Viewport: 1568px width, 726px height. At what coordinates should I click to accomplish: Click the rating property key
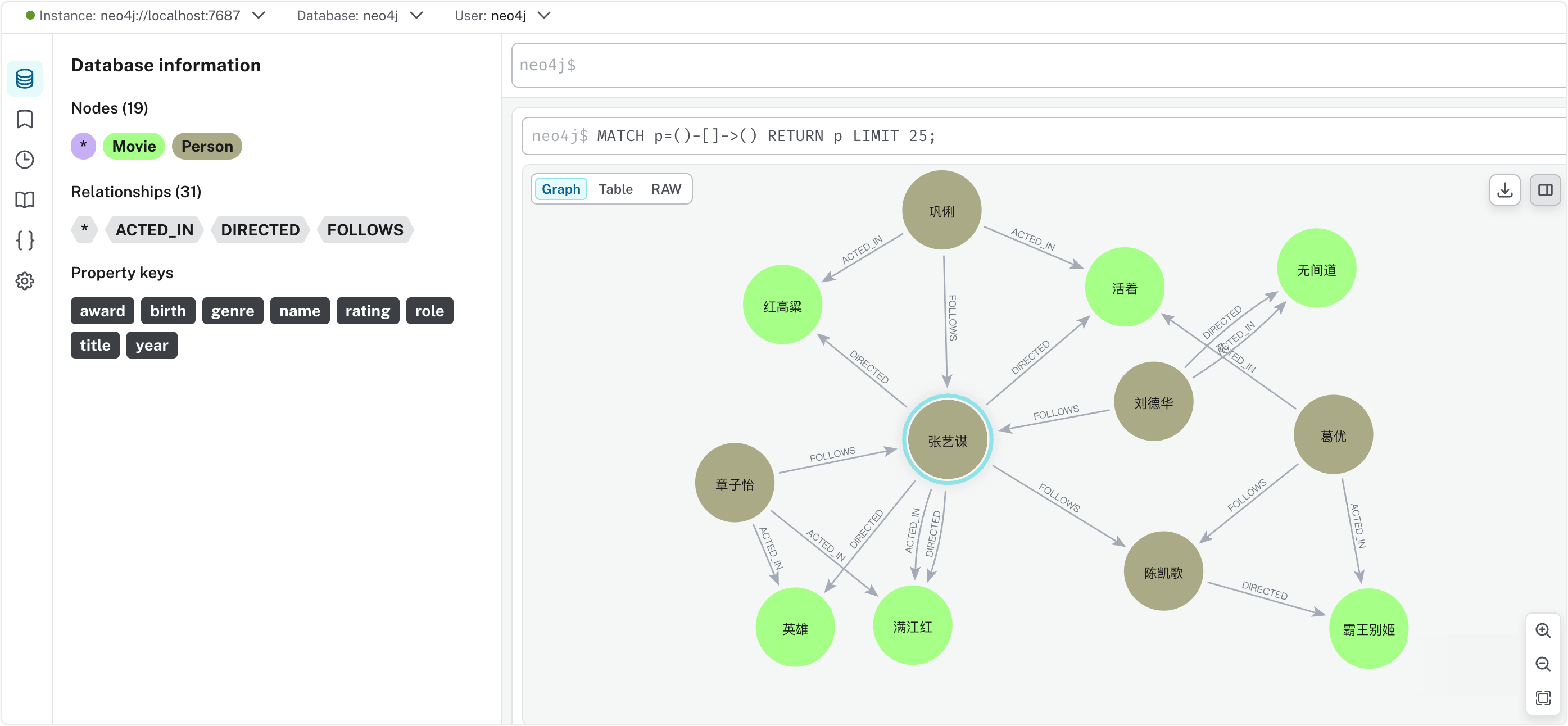367,311
